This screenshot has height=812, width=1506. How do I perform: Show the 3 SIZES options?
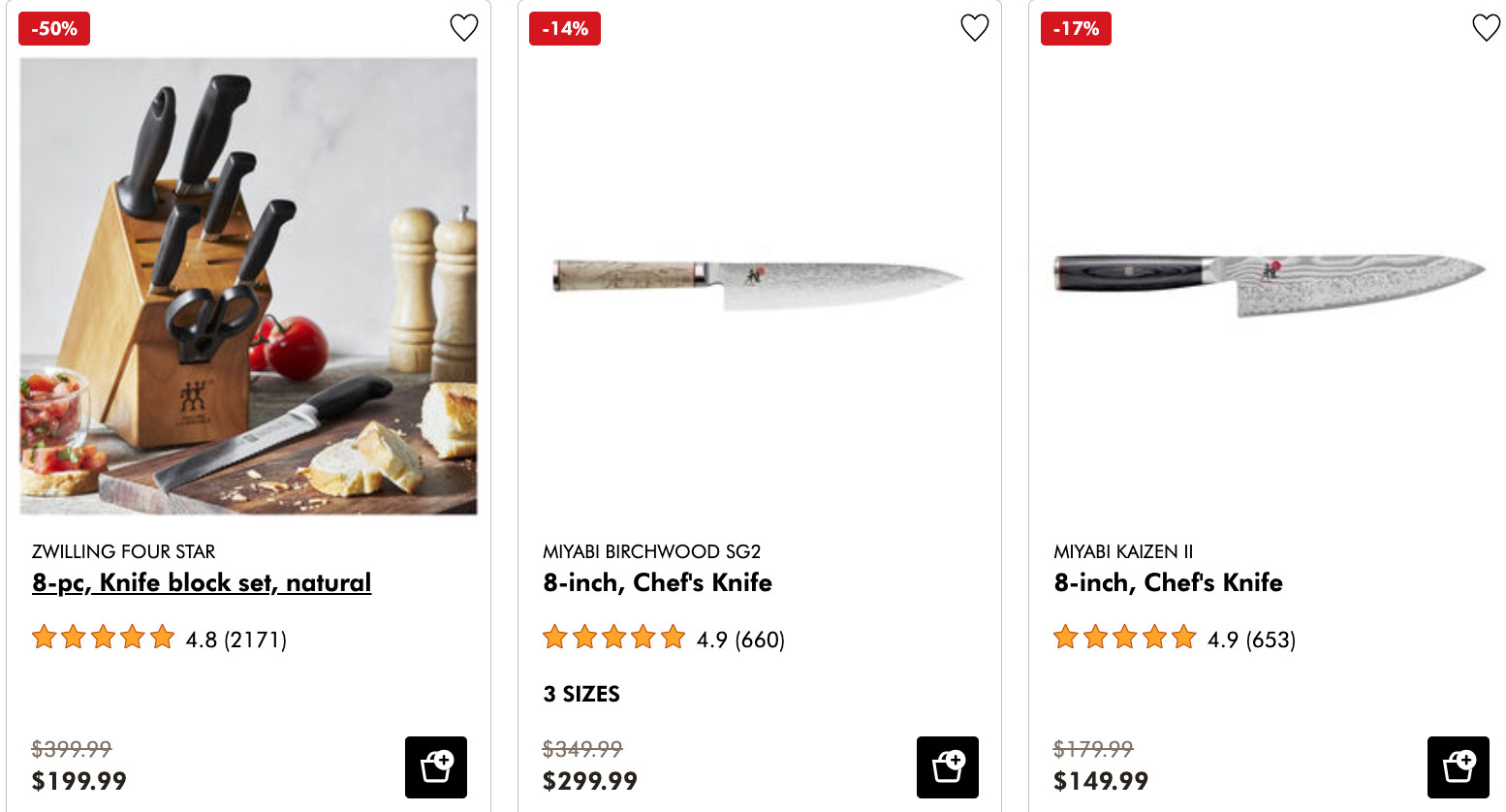[x=581, y=694]
